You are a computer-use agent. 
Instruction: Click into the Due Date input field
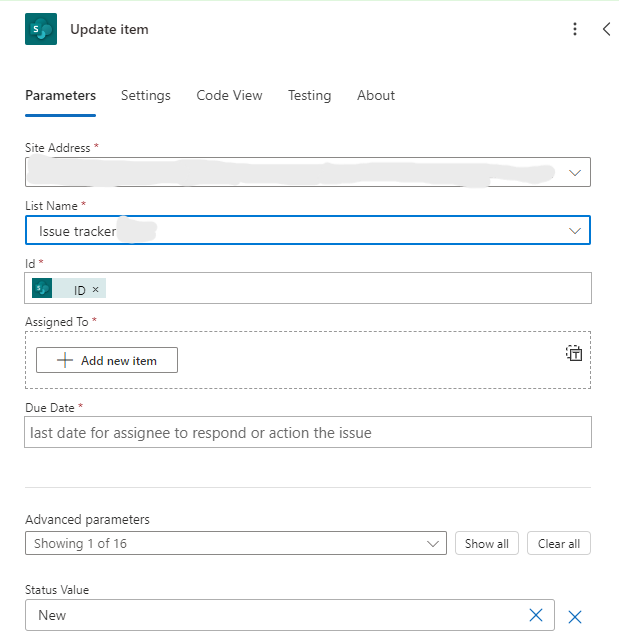pos(308,432)
